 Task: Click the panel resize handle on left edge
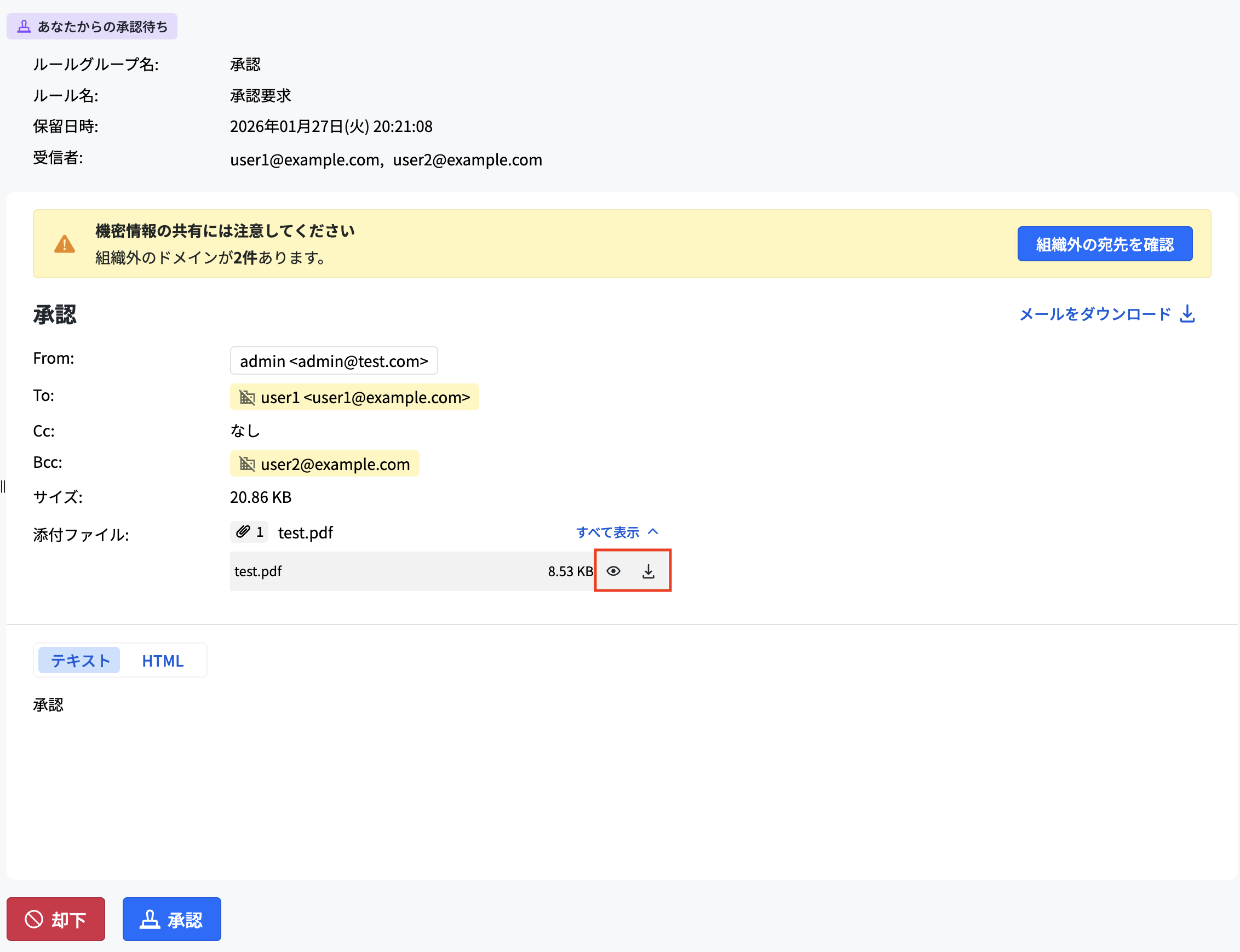click(x=3, y=486)
